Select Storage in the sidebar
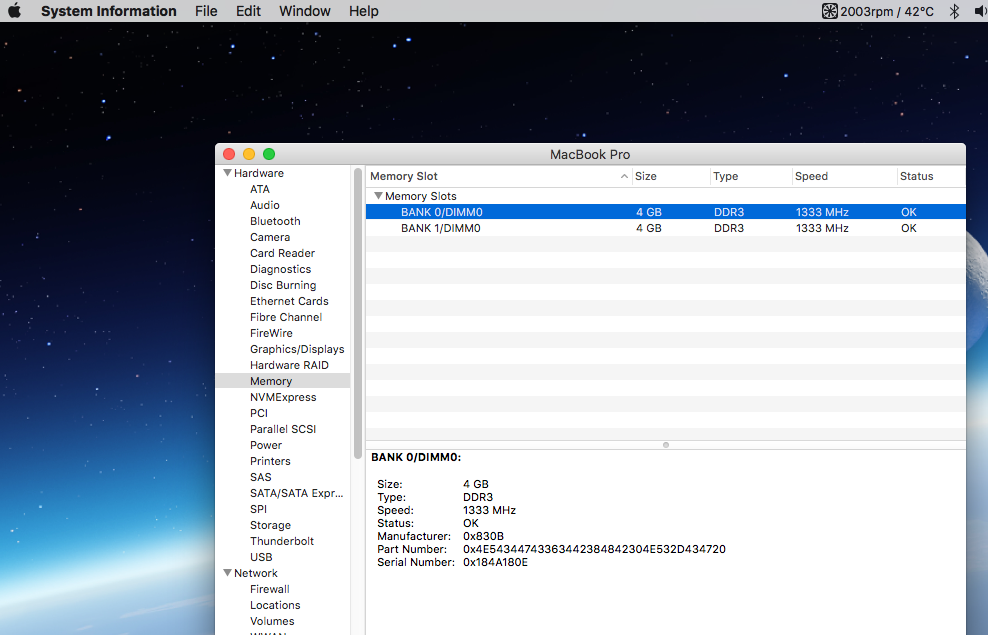 click(270, 525)
